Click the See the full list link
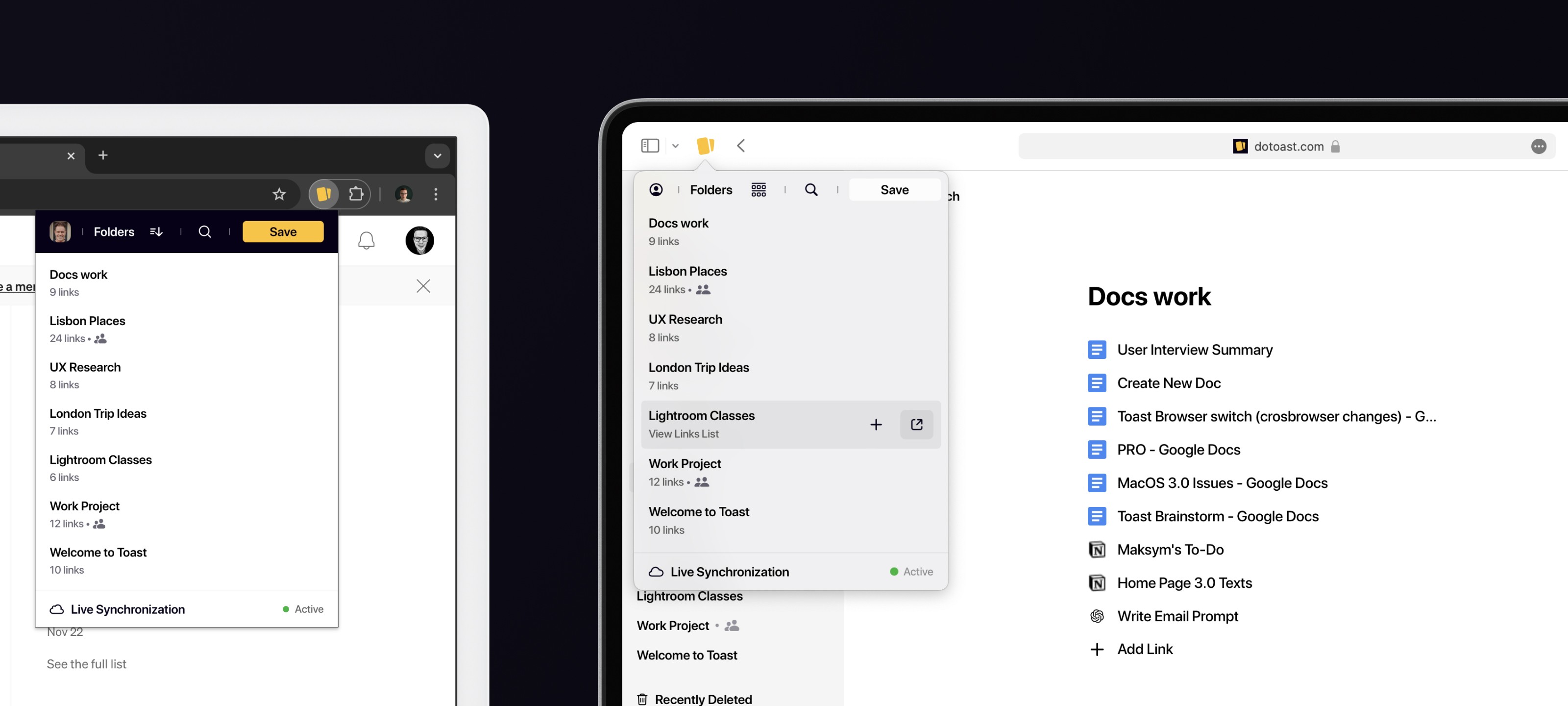This screenshot has height=706, width=1568. (86, 664)
